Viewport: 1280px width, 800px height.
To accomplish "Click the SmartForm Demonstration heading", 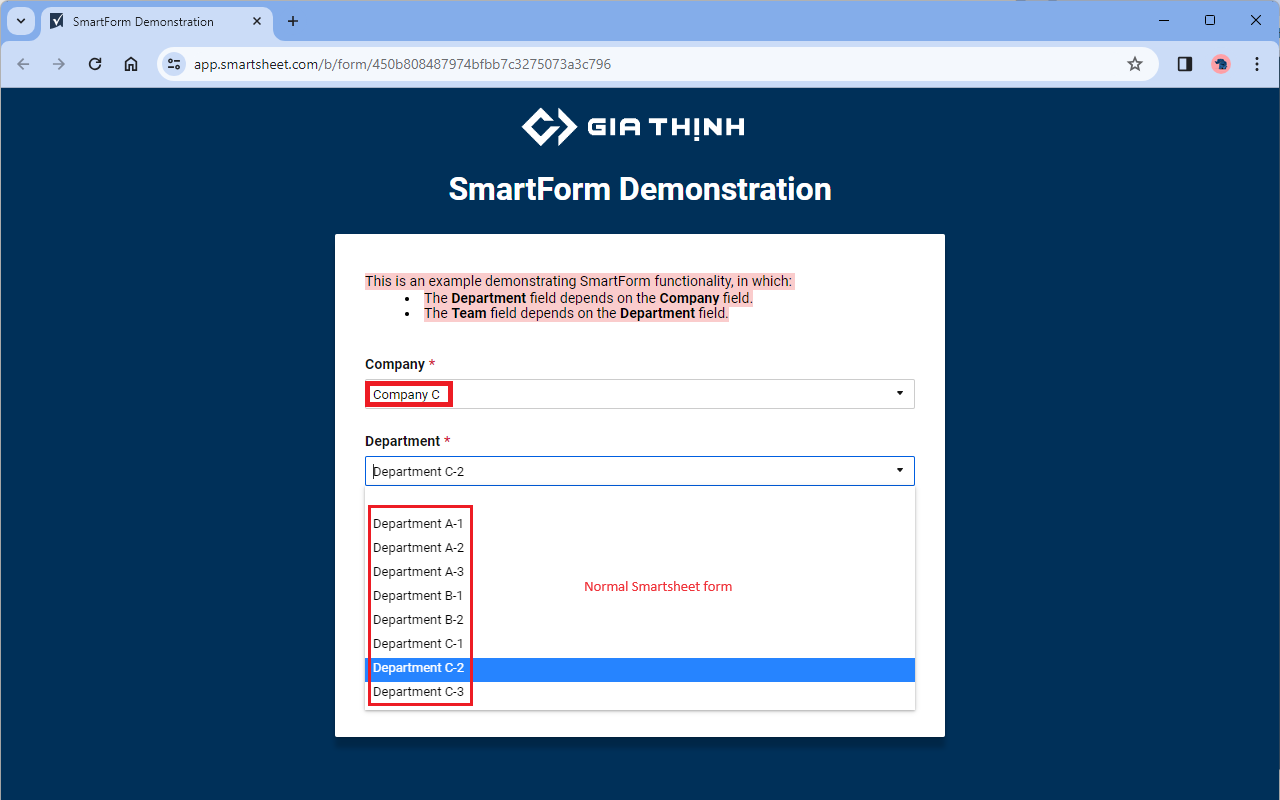I will click(x=640, y=189).
